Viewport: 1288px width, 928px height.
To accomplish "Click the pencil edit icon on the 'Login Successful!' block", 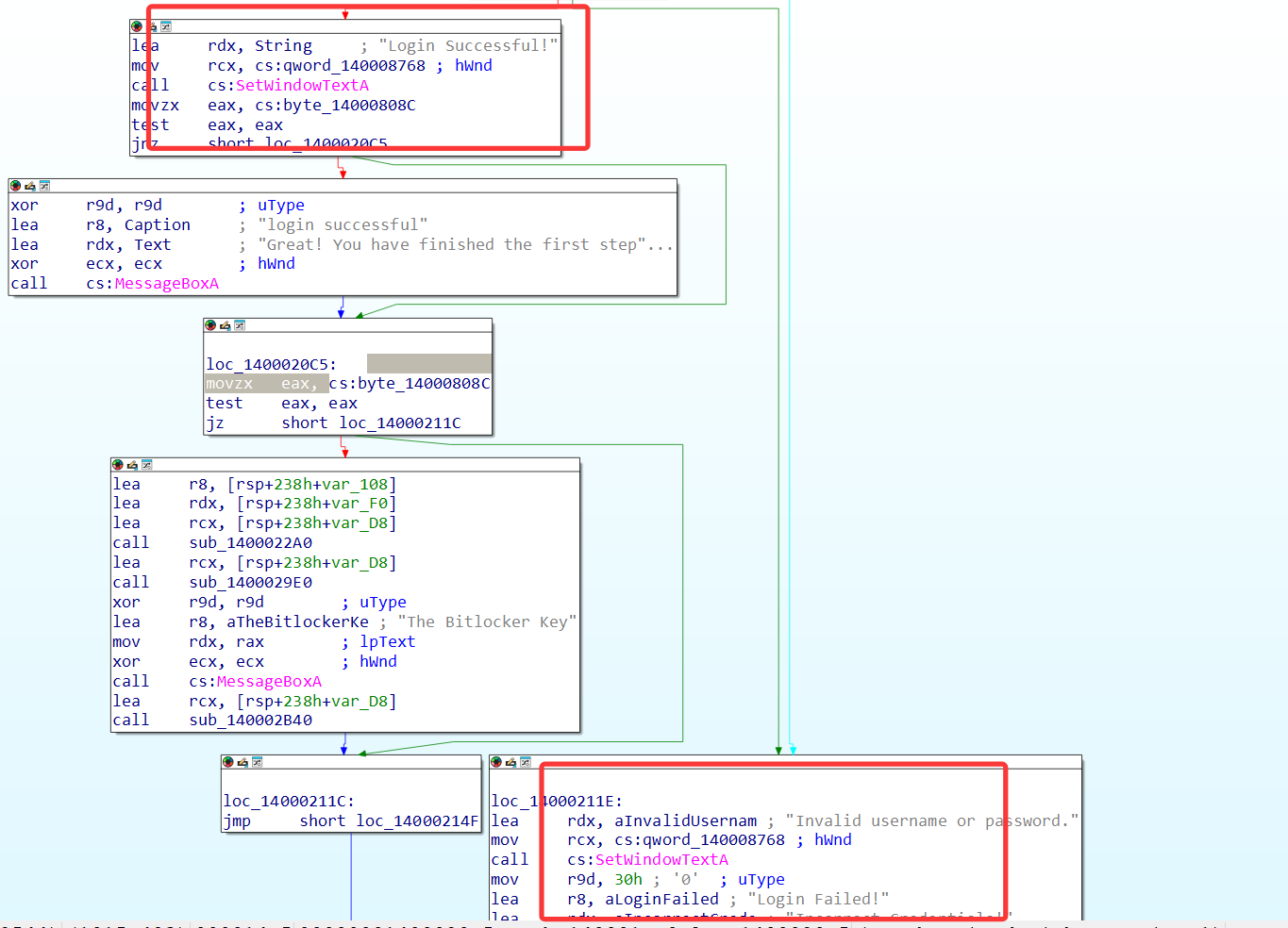I will pyautogui.click(x=151, y=26).
